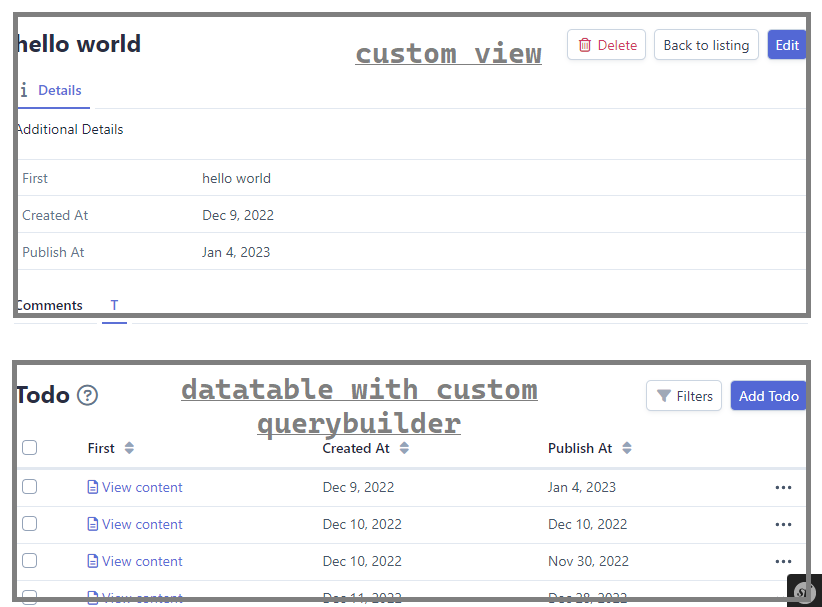
Task: Toggle the select-all checkbox in the table header
Action: click(x=29, y=447)
